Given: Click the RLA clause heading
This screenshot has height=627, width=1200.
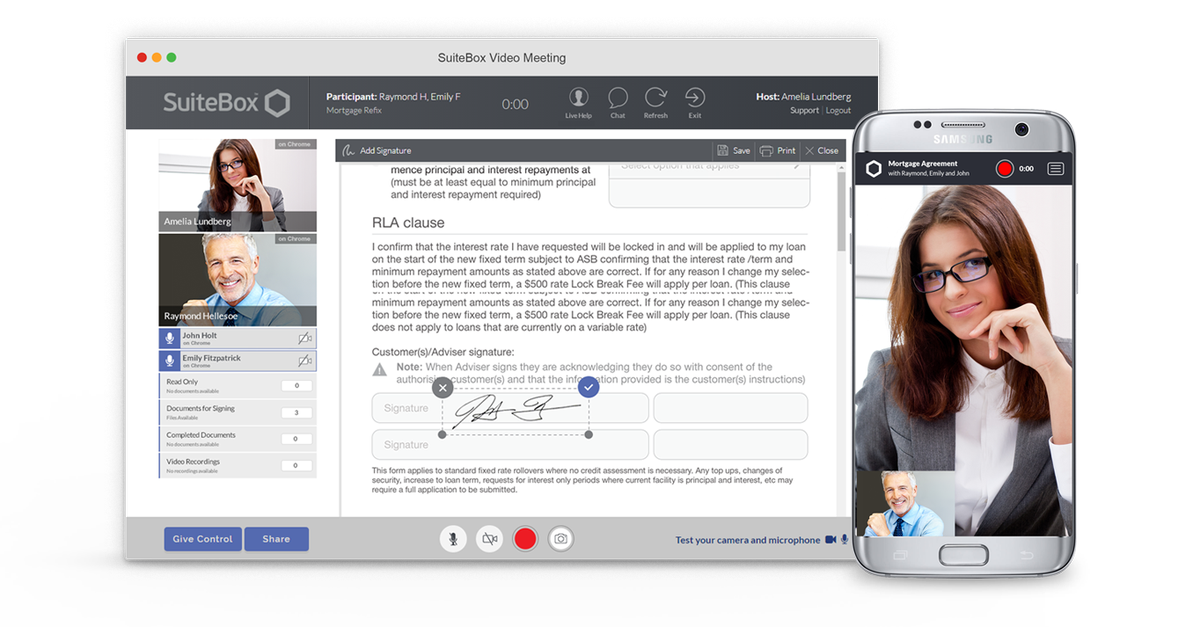Looking at the screenshot, I should [408, 223].
